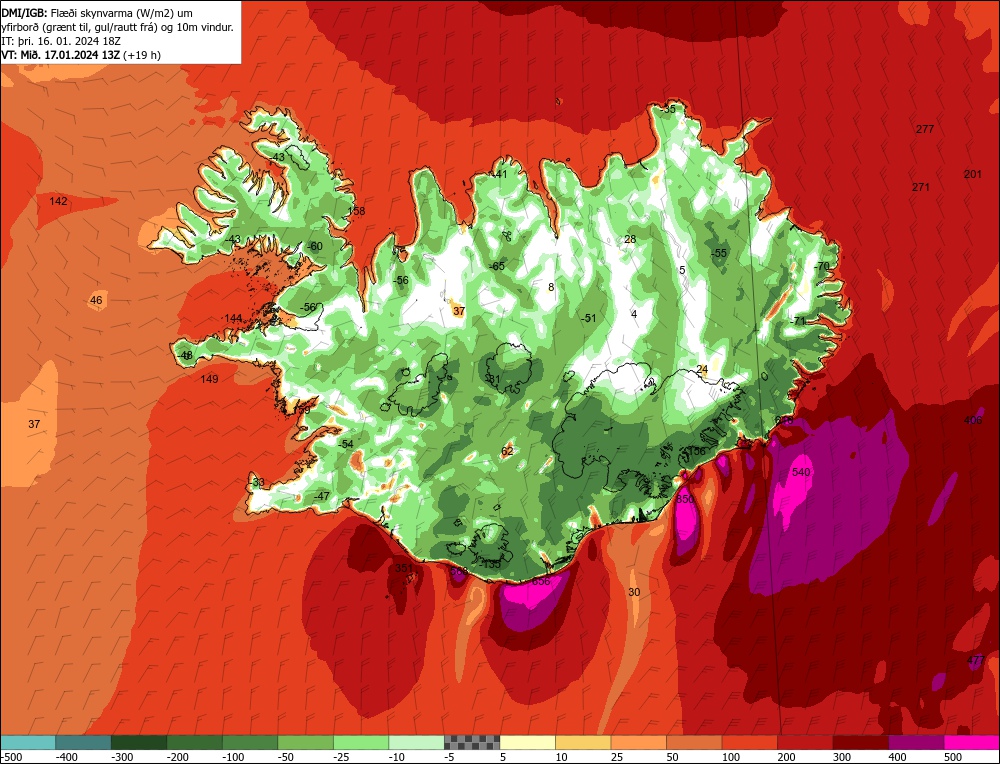Viewport: 1000px width, 764px height.
Task: Click the value -54 on the map
Action: pos(345,444)
